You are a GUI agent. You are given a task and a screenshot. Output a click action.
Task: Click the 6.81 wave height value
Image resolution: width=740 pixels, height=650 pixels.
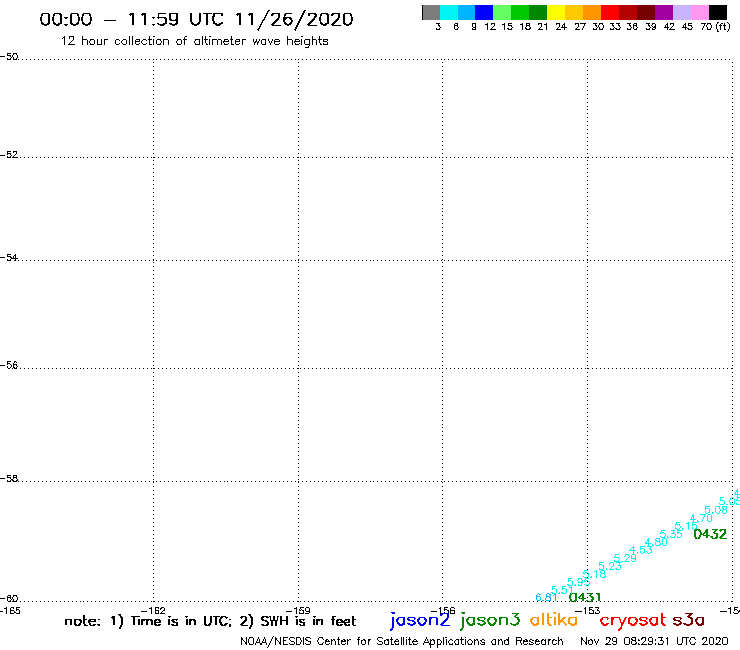pos(547,597)
